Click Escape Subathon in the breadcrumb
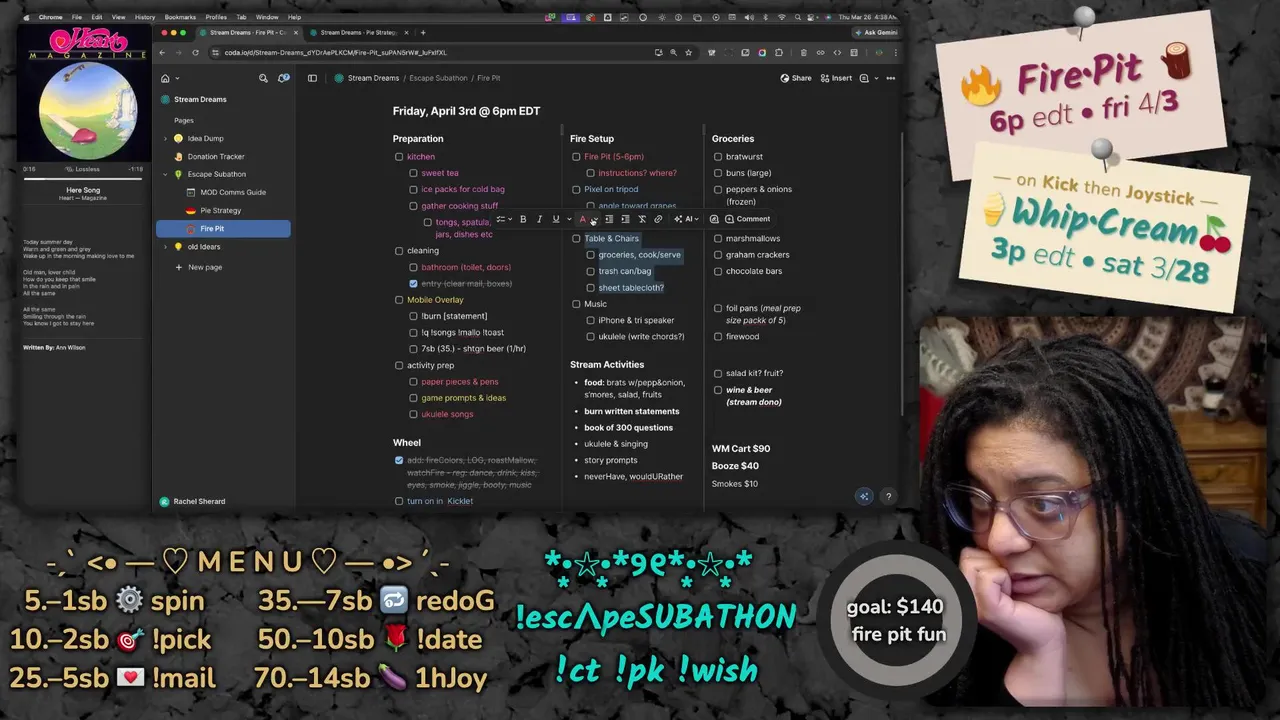Viewport: 1280px width, 720px height. (x=438, y=78)
